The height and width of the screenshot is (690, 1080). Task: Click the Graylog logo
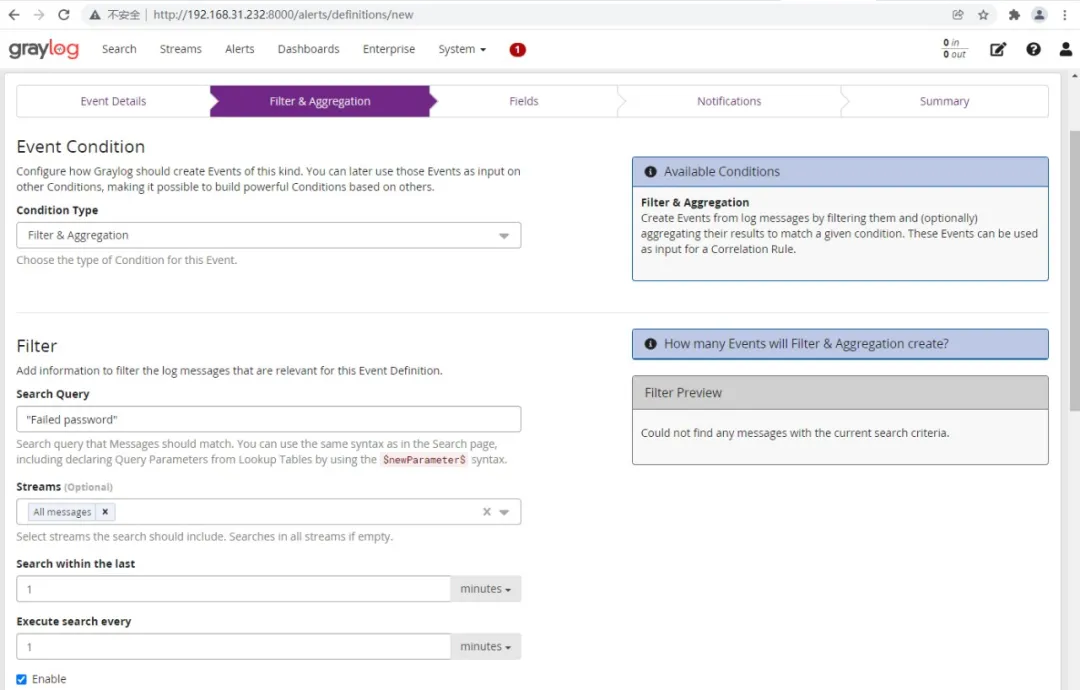[44, 49]
